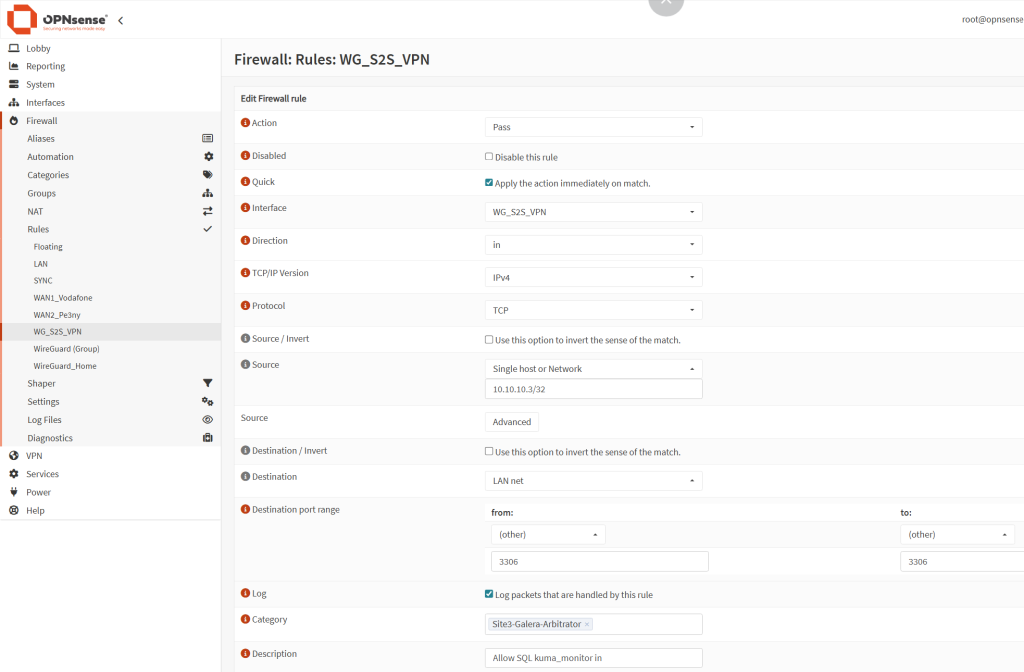Screen dimensions: 1024x672
Task: Click the Automation gear icon
Action: coord(207,156)
